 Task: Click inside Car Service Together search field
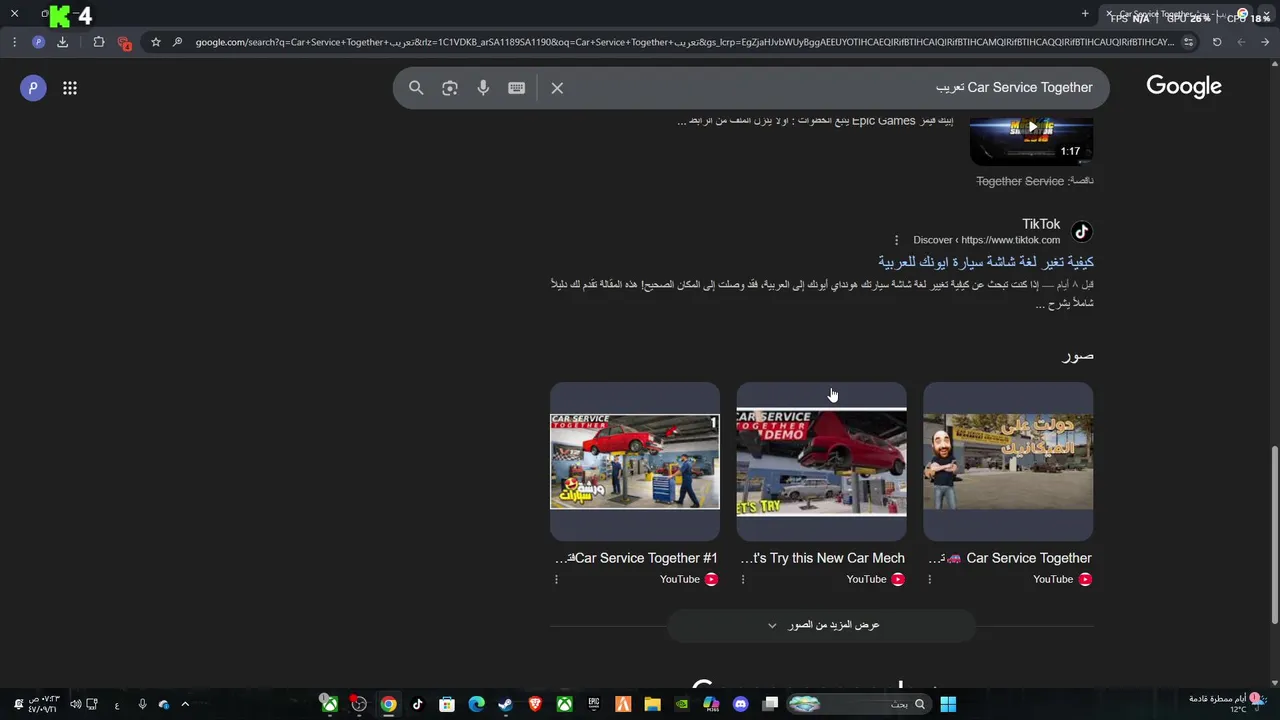coord(830,88)
